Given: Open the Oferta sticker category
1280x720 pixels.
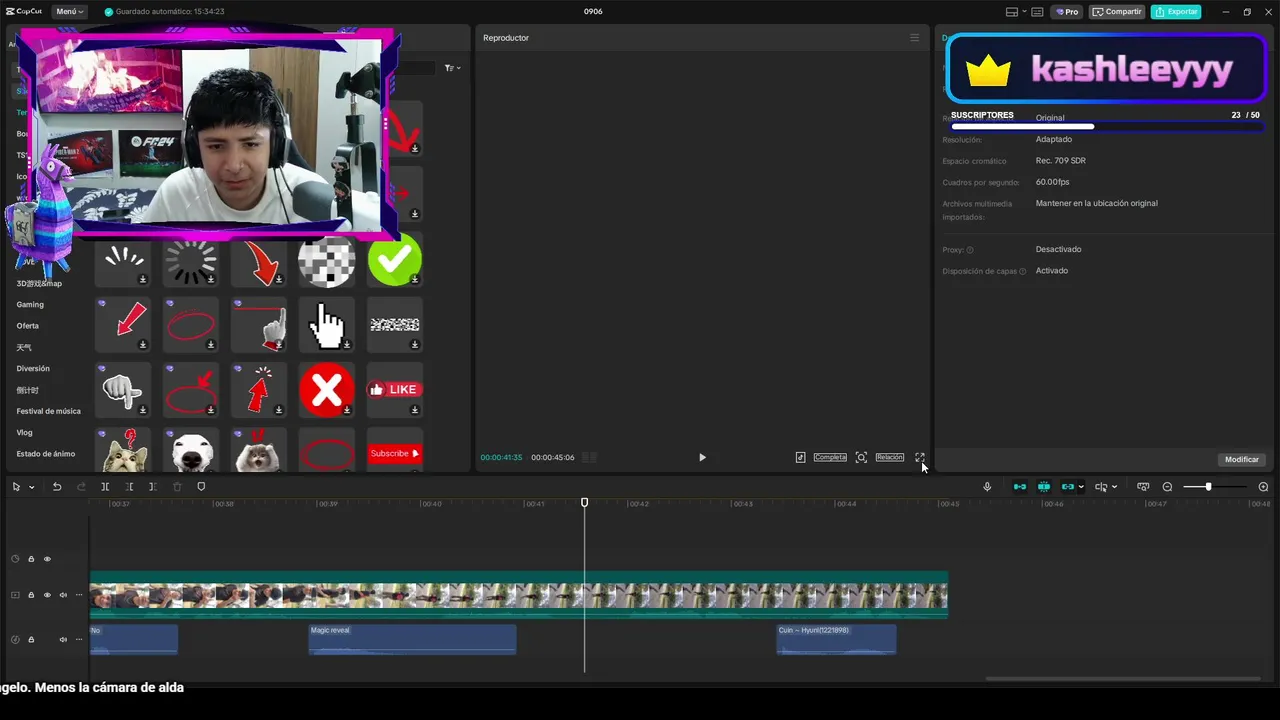Looking at the screenshot, I should click(28, 326).
